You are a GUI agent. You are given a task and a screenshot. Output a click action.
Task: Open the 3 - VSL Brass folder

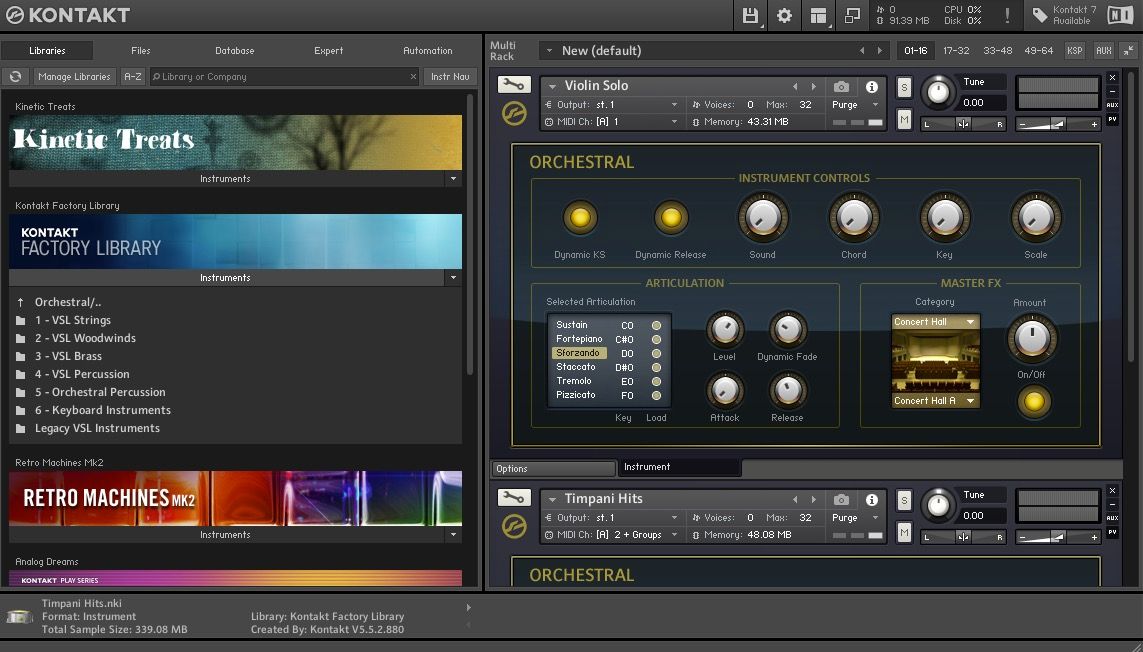click(68, 356)
